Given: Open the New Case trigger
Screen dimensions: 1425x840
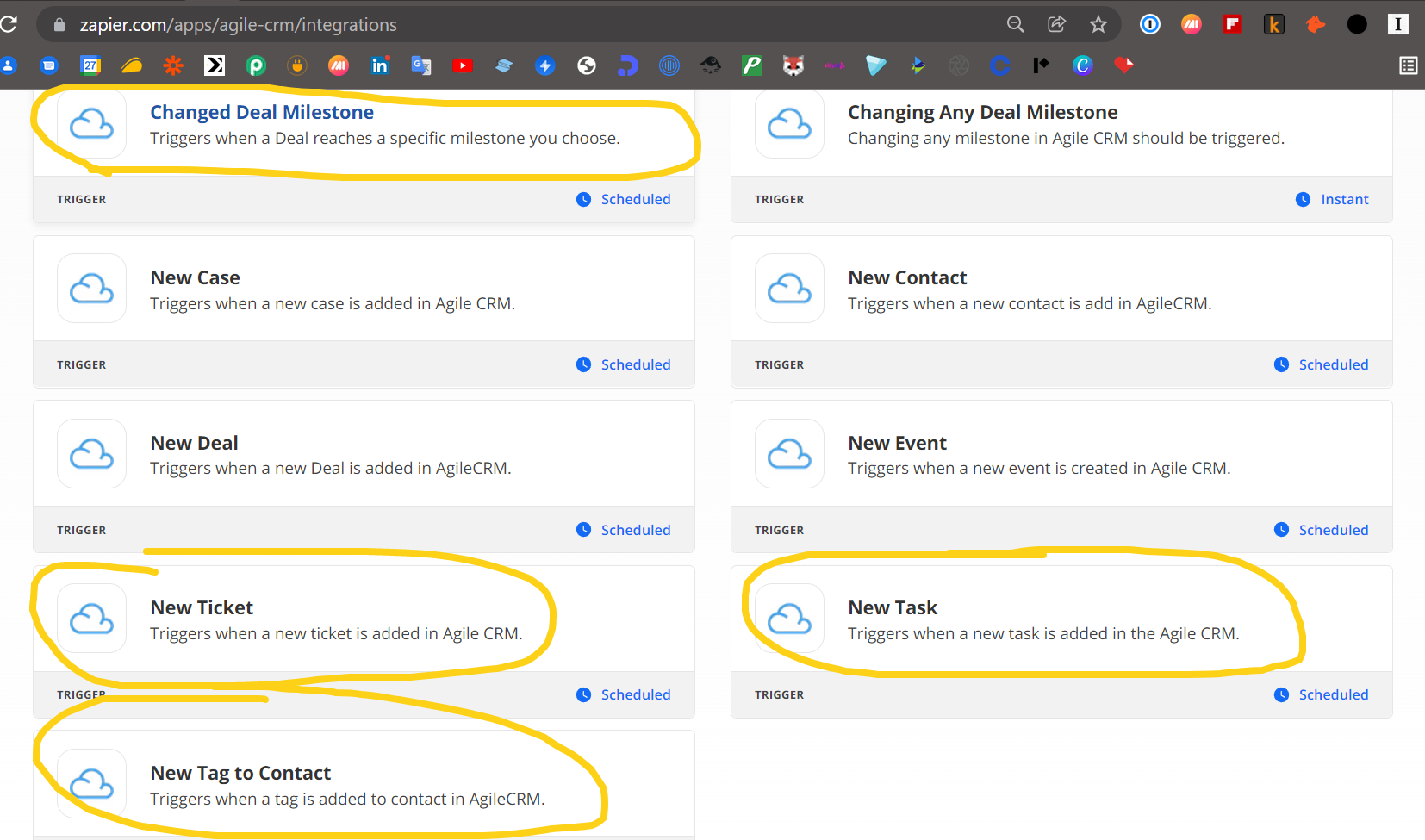Looking at the screenshot, I should point(196,277).
